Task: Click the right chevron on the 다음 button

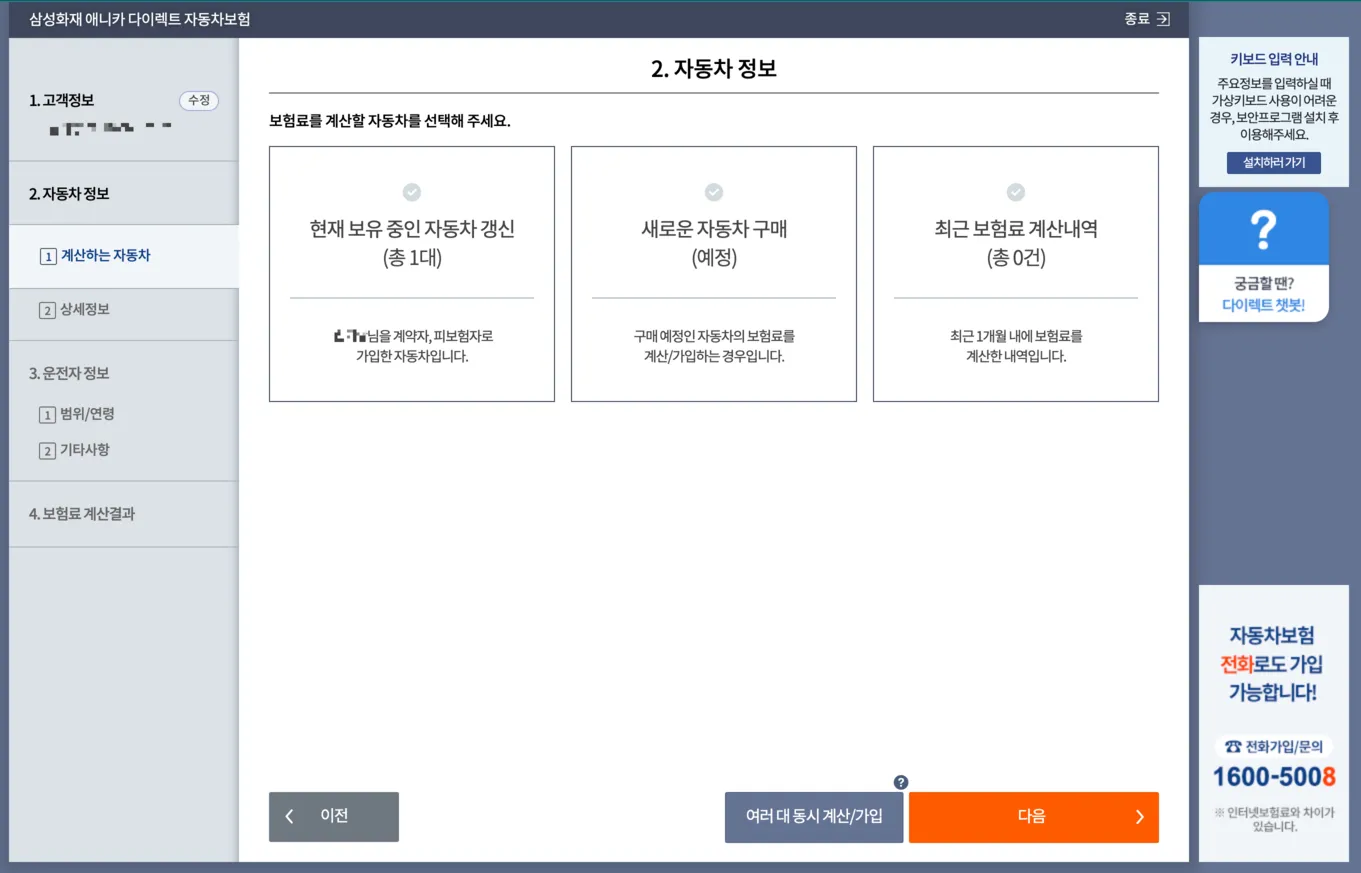Action: pos(1138,817)
